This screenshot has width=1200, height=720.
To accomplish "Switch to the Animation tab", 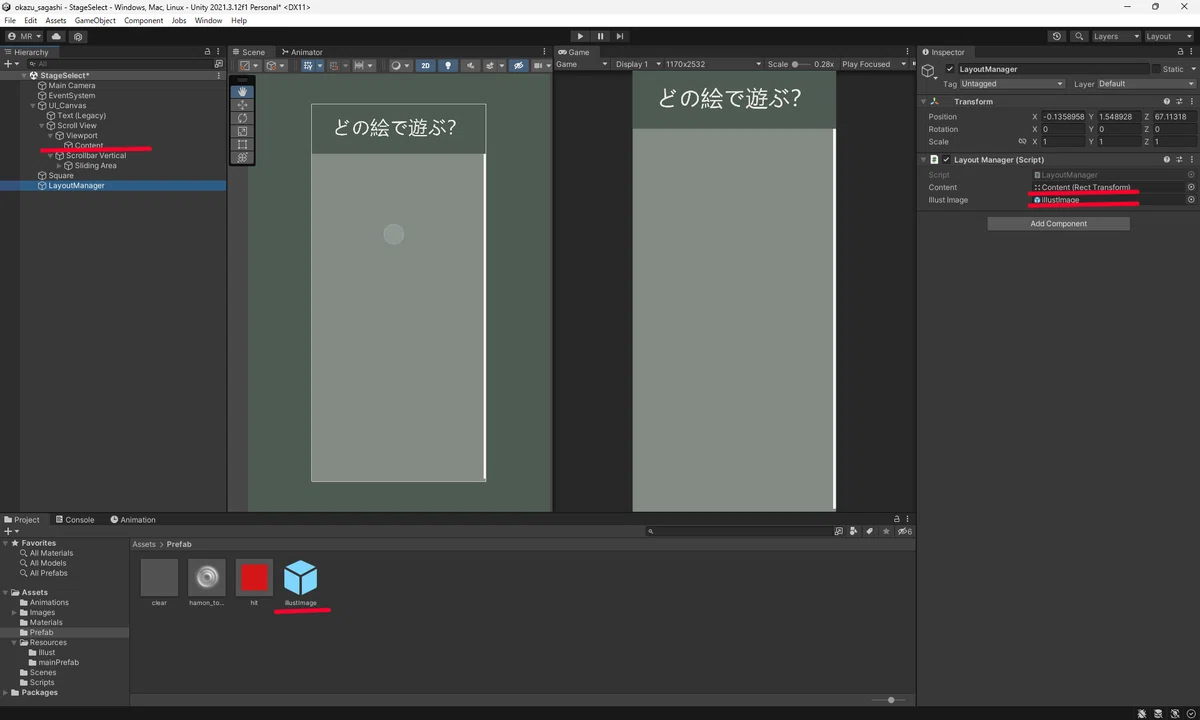I will pyautogui.click(x=133, y=520).
